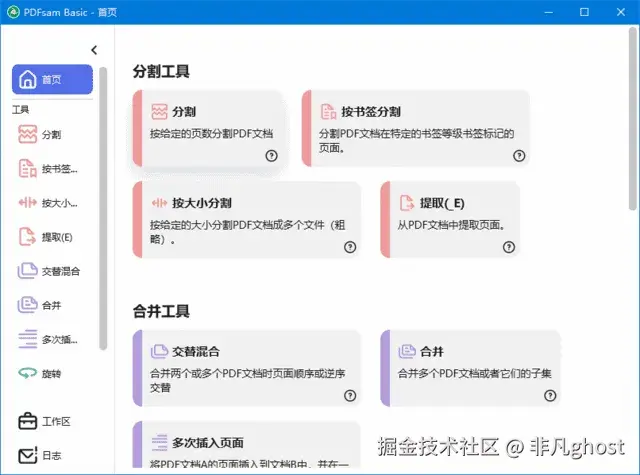640x475 pixels.
Task: Open the 分割 card in 分割工具
Action: pos(208,129)
